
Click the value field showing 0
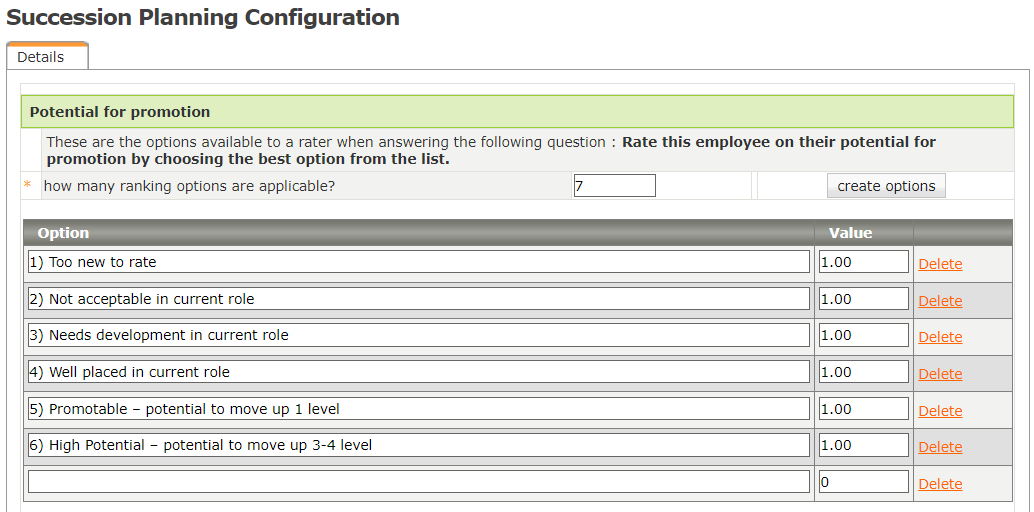point(863,482)
